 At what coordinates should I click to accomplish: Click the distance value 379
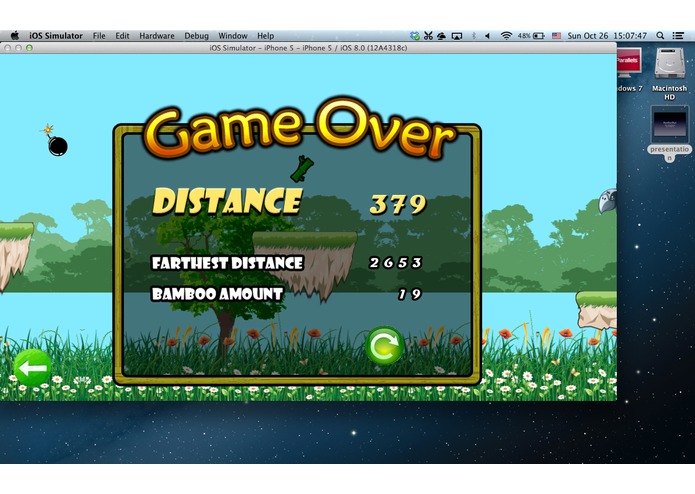[x=398, y=204]
